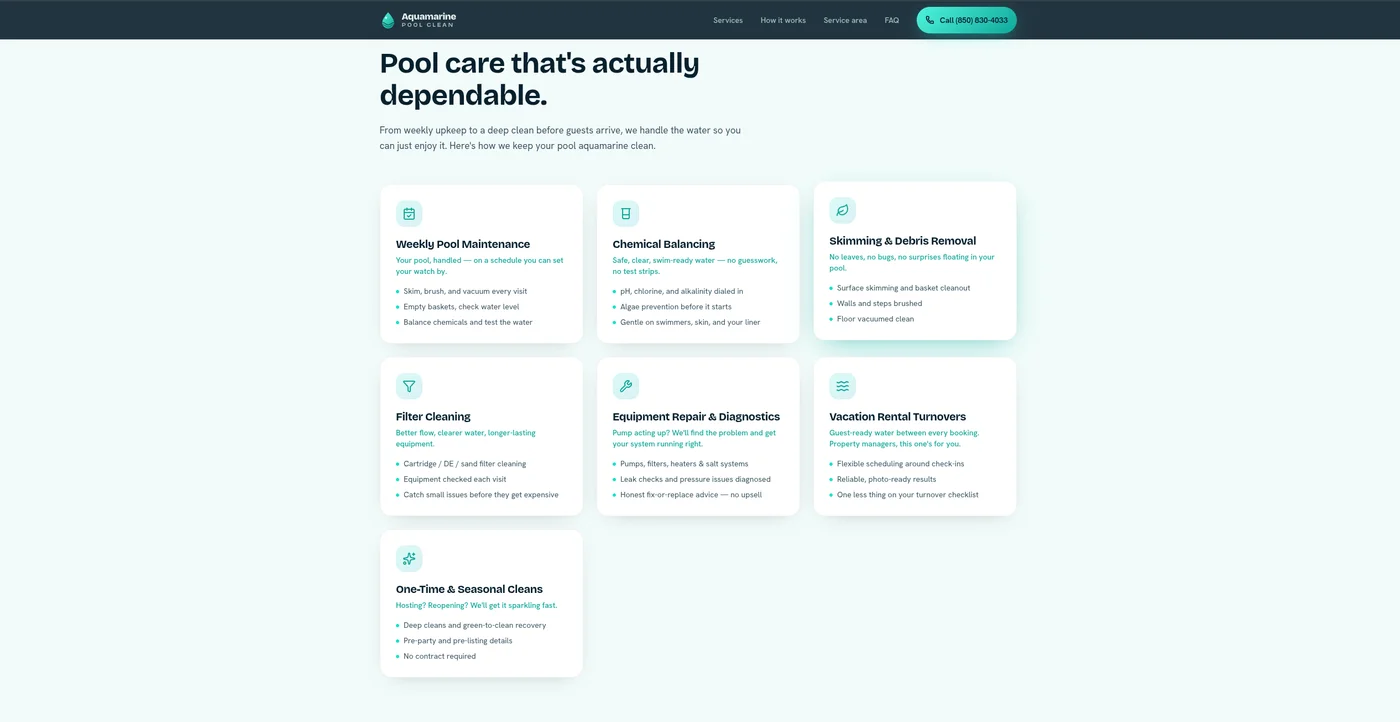Image resolution: width=1400 pixels, height=722 pixels.
Task: Click the 'Guest-ready water between every booking' tagline
Action: click(905, 438)
